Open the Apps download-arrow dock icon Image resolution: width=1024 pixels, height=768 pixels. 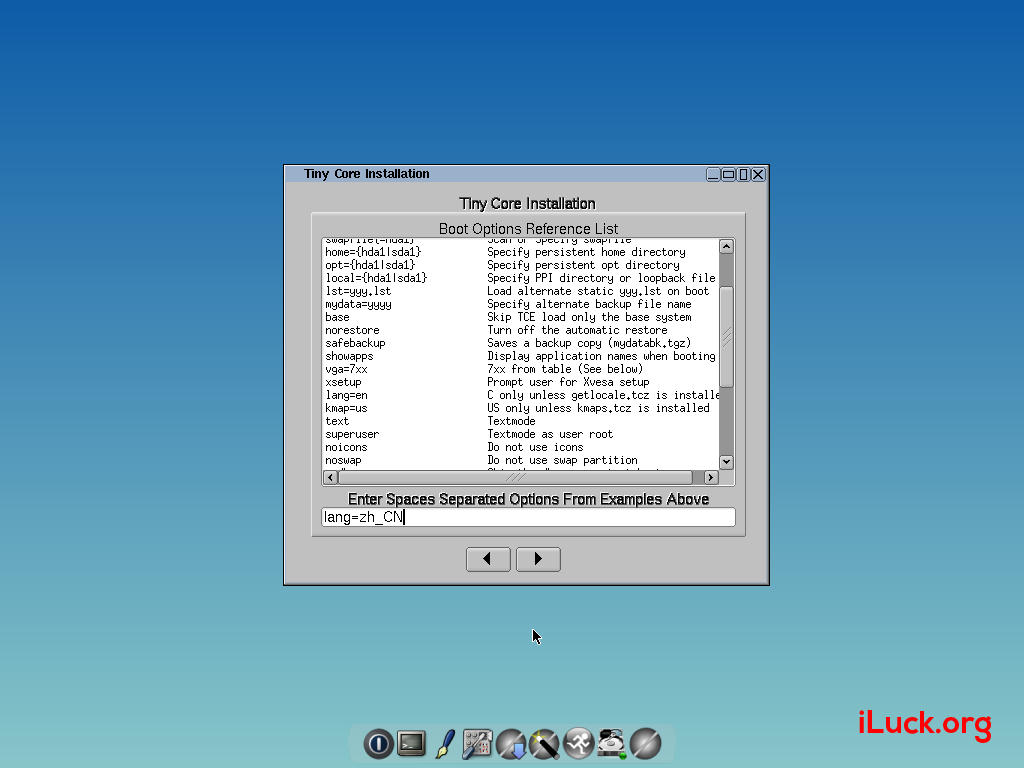click(x=511, y=744)
